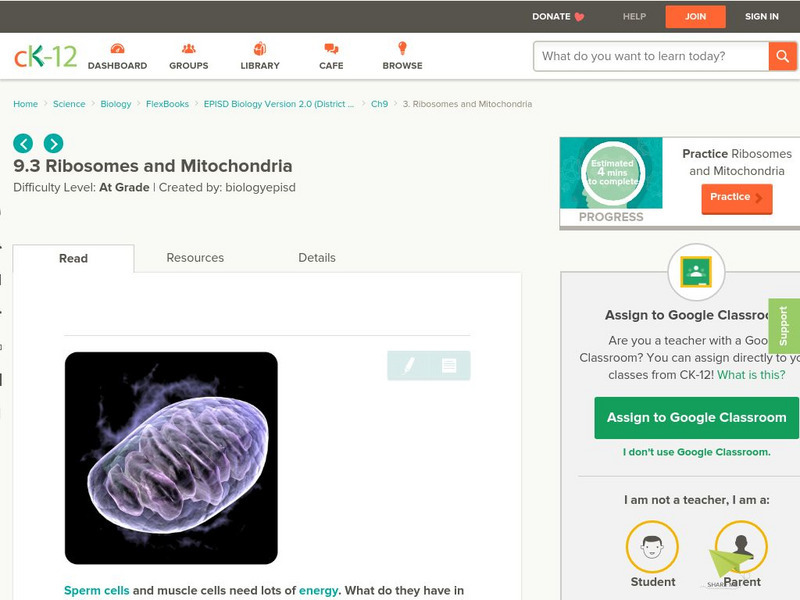The height and width of the screenshot is (600, 800).
Task: Click the orange search magnifier button
Action: pos(783,56)
